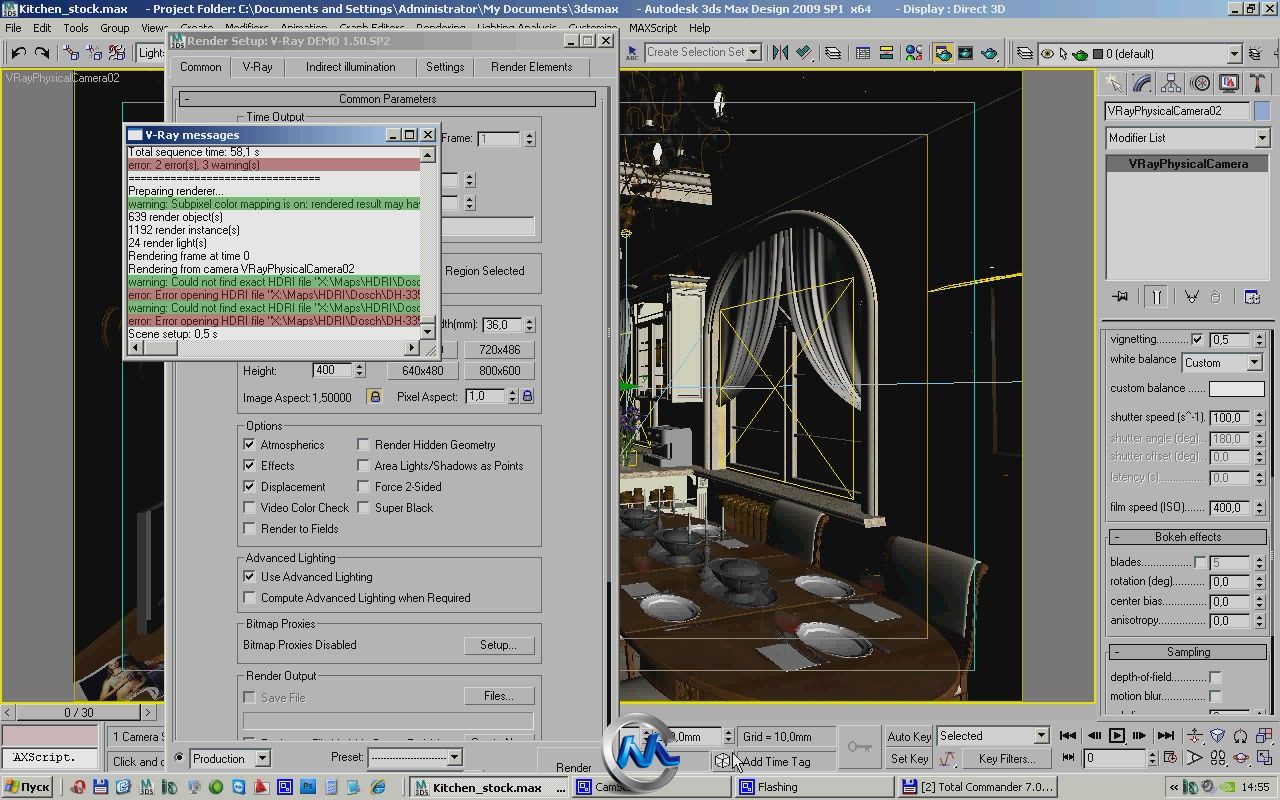Open the Motion command panel tab
This screenshot has height=800, width=1280.
pos(1201,84)
